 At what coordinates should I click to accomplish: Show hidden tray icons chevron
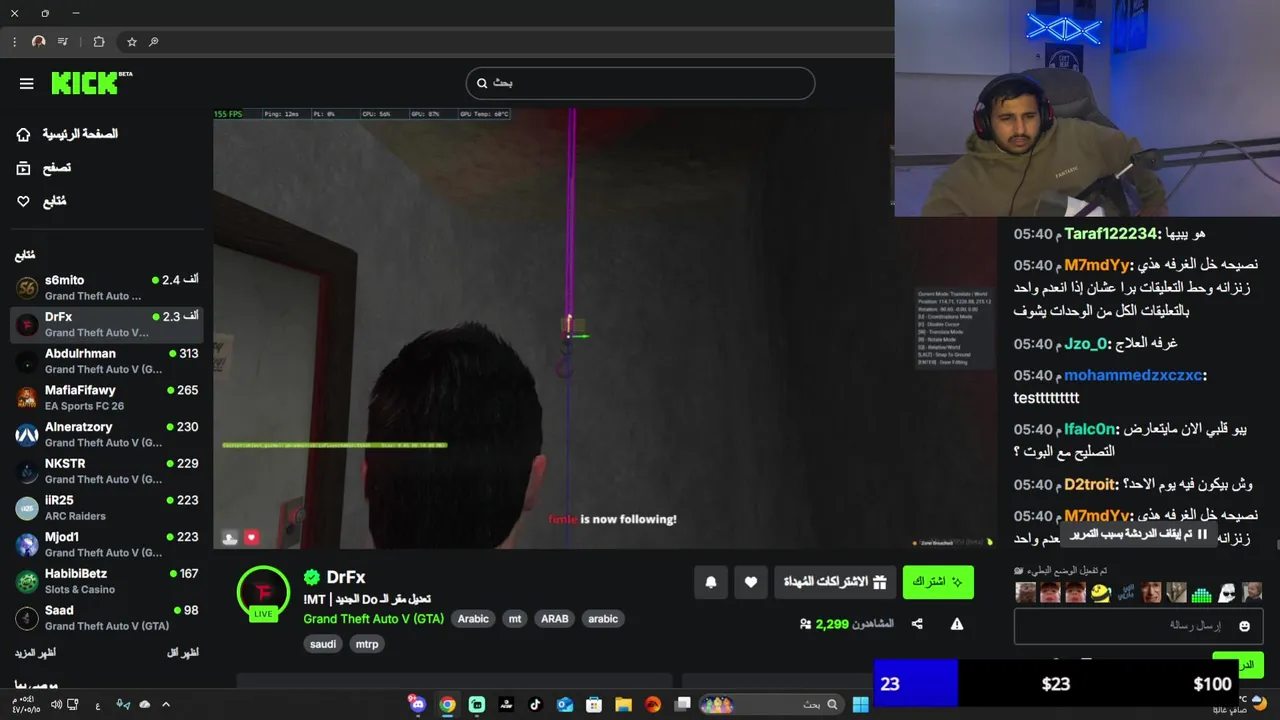coord(165,704)
